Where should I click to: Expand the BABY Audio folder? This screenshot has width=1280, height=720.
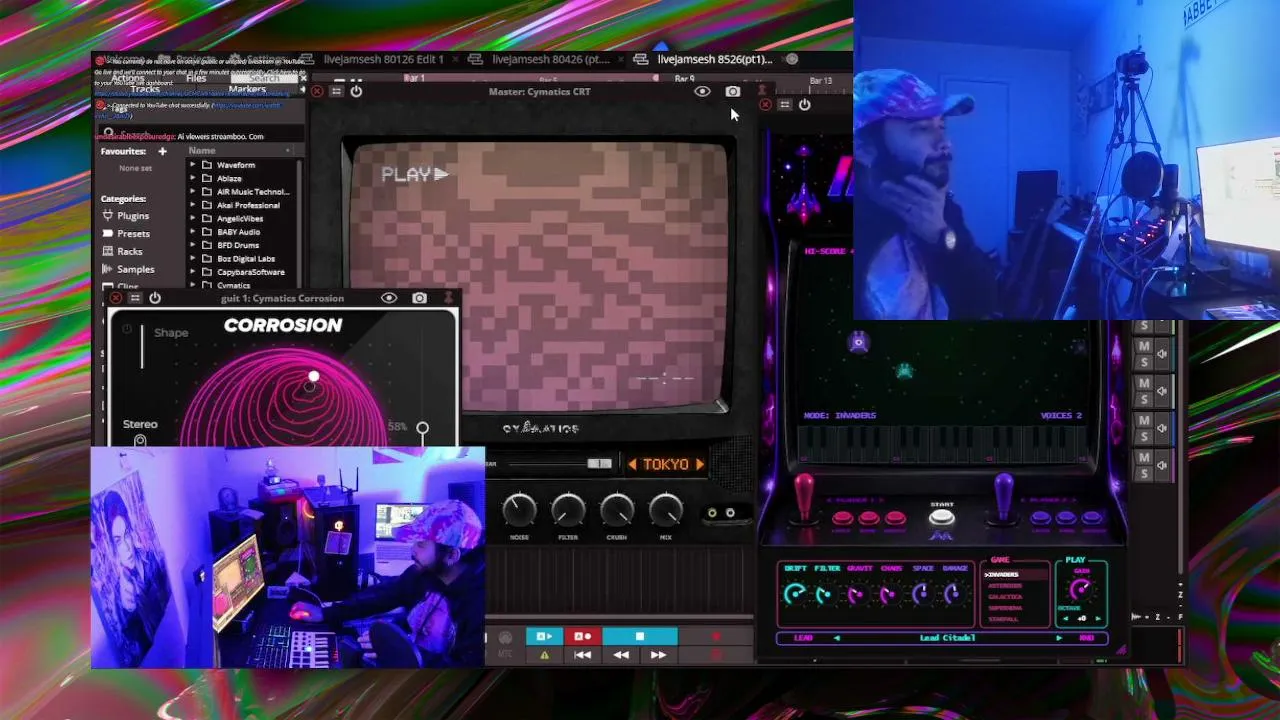192,232
